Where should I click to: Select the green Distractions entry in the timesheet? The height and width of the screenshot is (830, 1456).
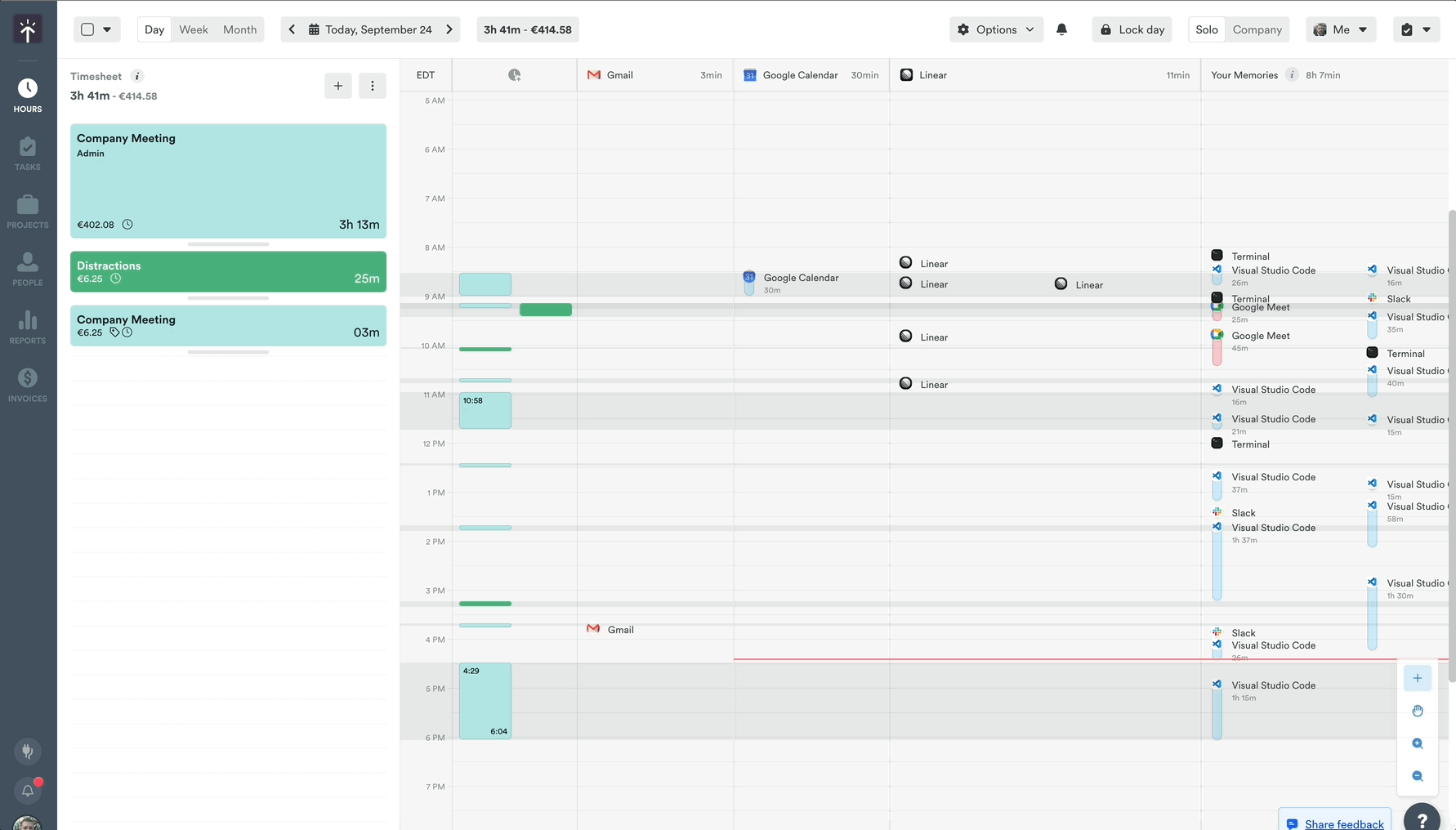point(228,271)
